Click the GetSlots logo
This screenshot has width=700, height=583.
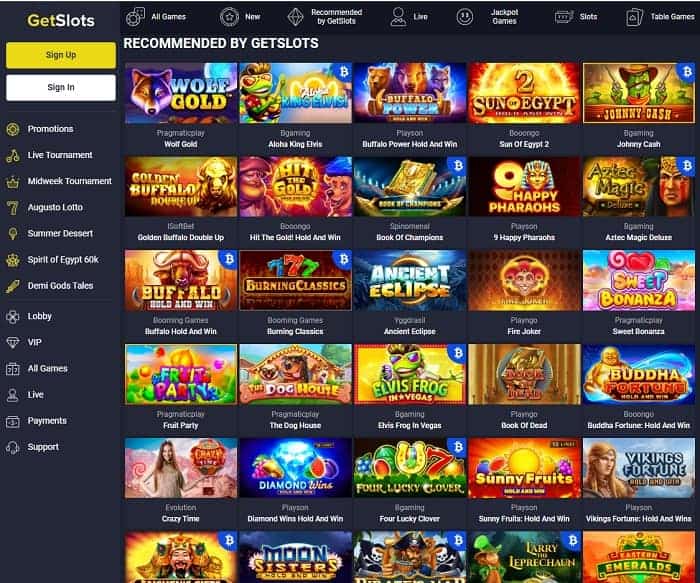point(61,21)
